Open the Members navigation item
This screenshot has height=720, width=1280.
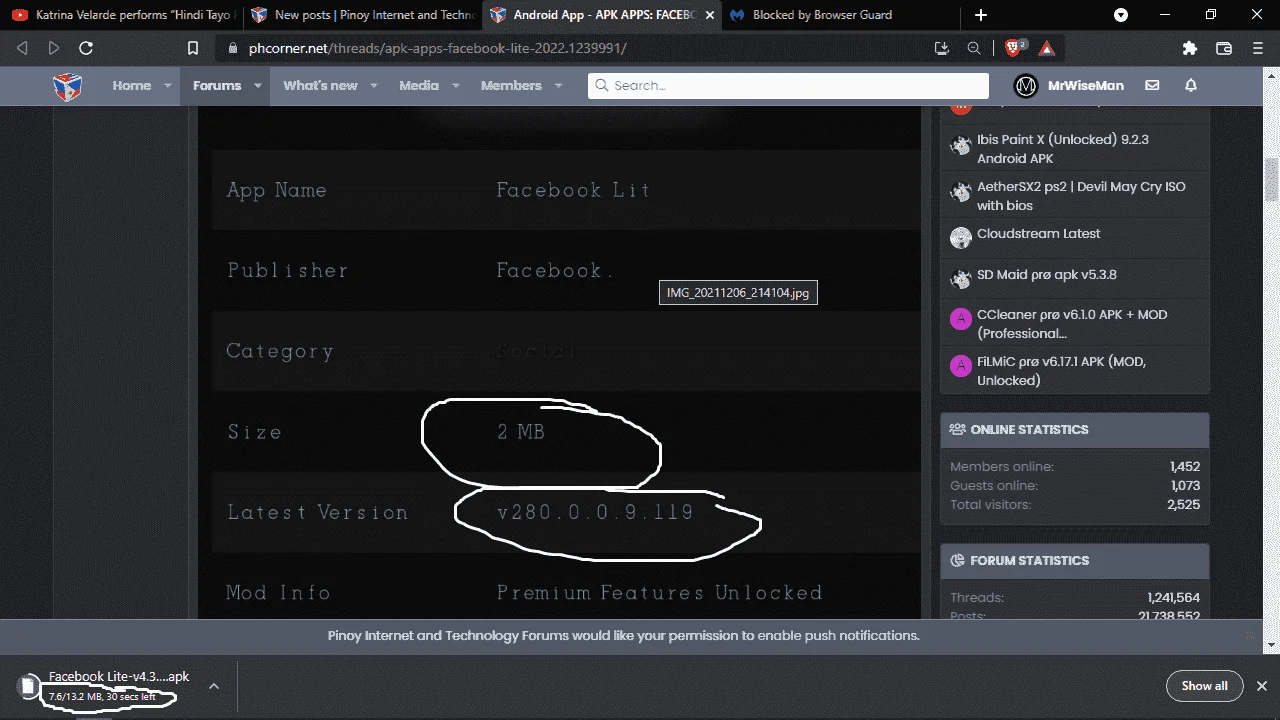511,86
